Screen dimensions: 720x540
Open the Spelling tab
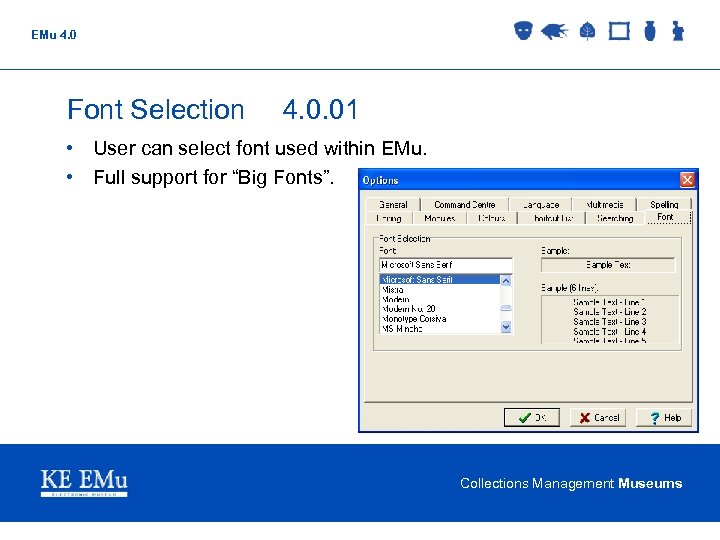[x=664, y=204]
